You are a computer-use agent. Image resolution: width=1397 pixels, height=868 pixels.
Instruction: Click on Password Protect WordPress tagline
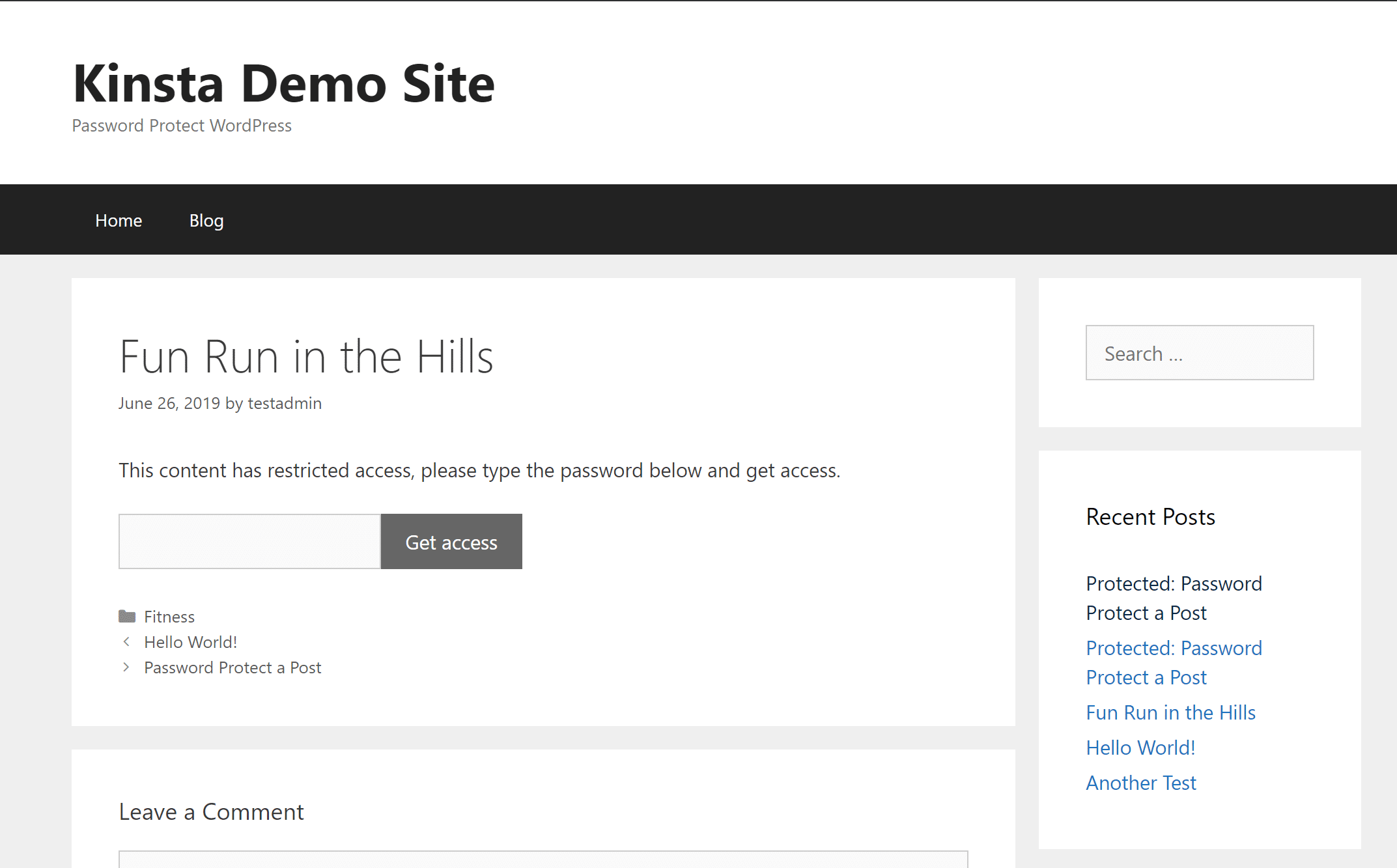tap(183, 125)
